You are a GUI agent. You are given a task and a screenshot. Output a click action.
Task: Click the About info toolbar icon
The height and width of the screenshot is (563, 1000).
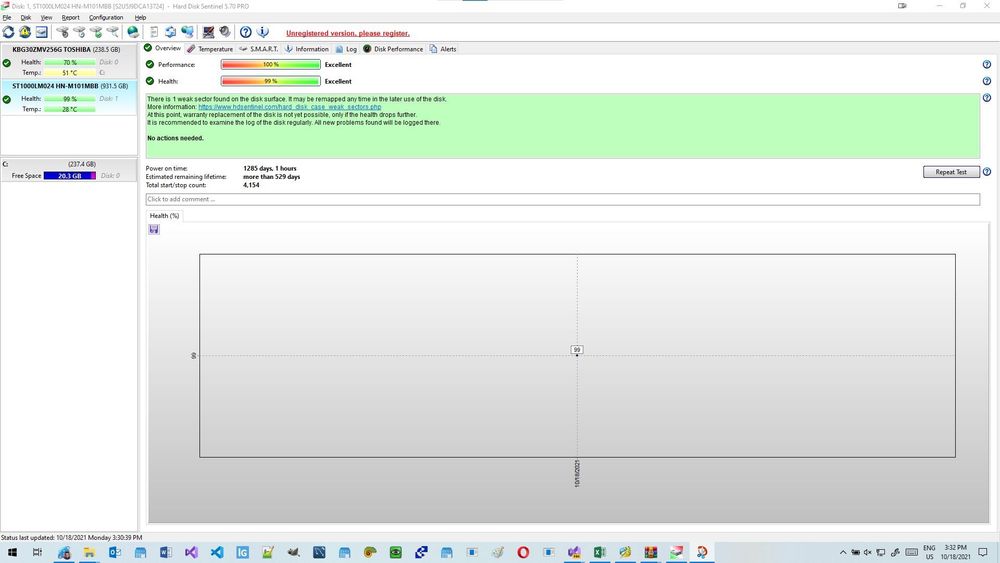coord(263,32)
